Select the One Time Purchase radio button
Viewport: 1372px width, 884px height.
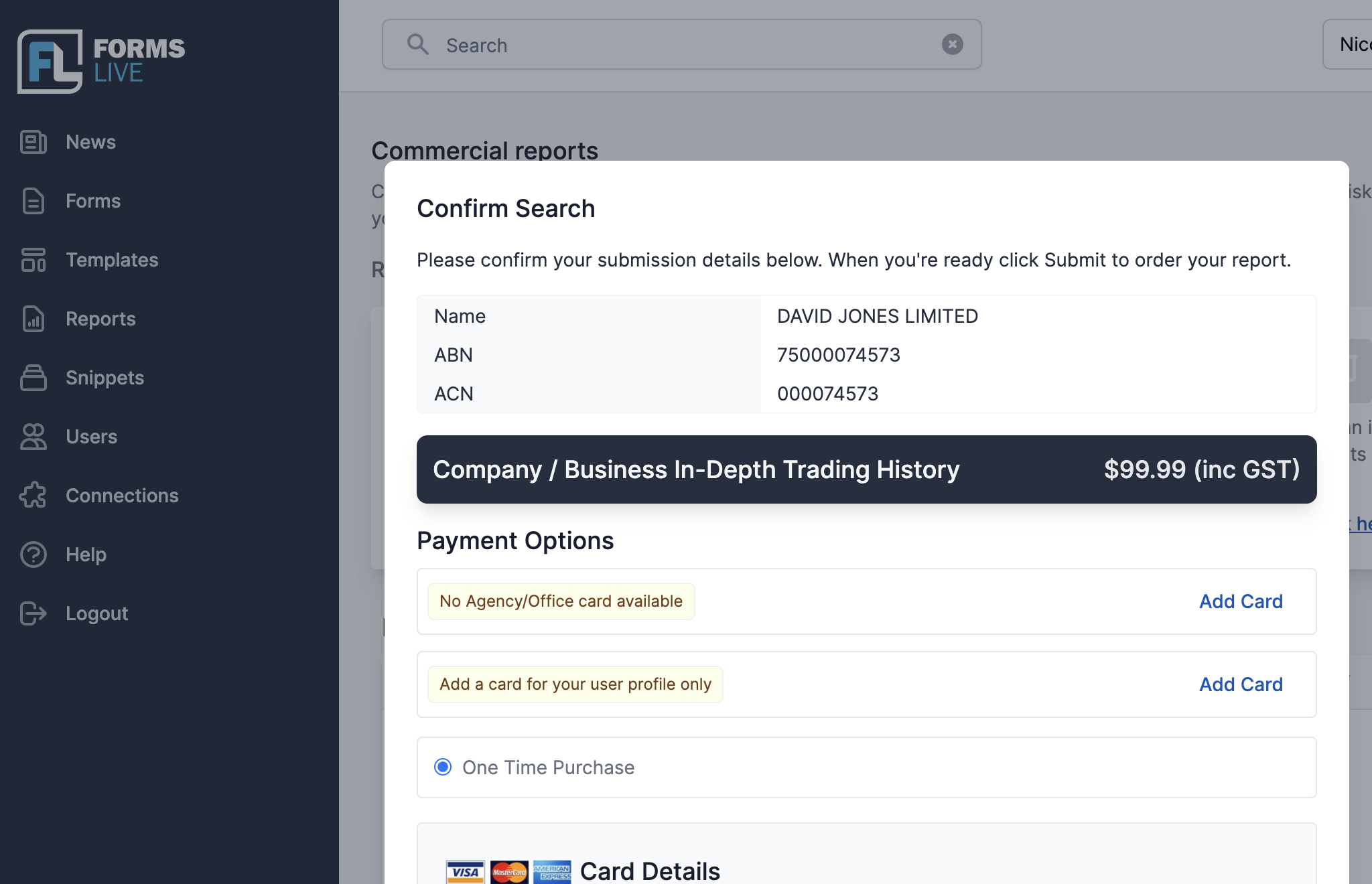tap(443, 767)
